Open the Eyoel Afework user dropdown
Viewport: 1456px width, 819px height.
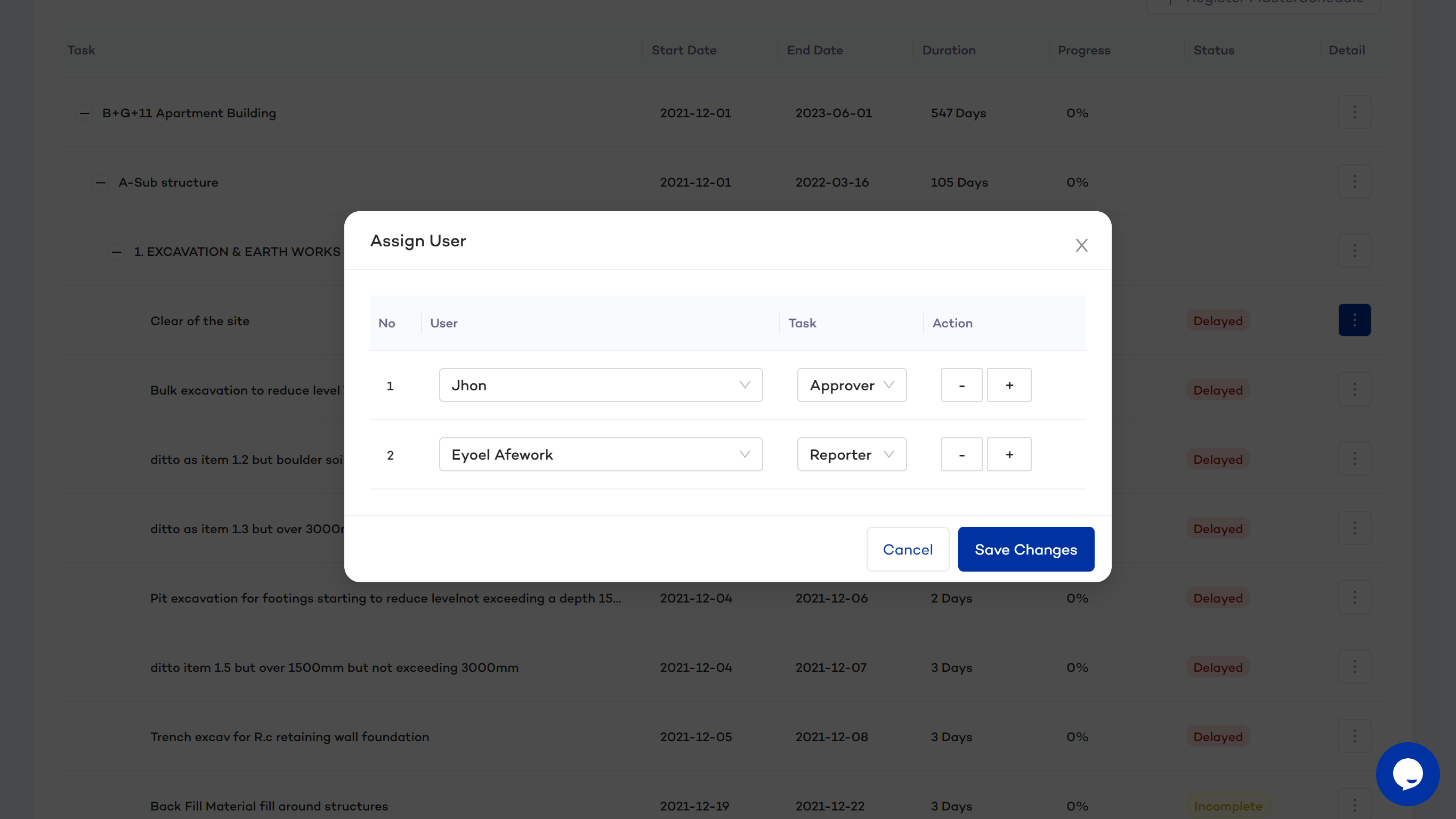pyautogui.click(x=600, y=454)
